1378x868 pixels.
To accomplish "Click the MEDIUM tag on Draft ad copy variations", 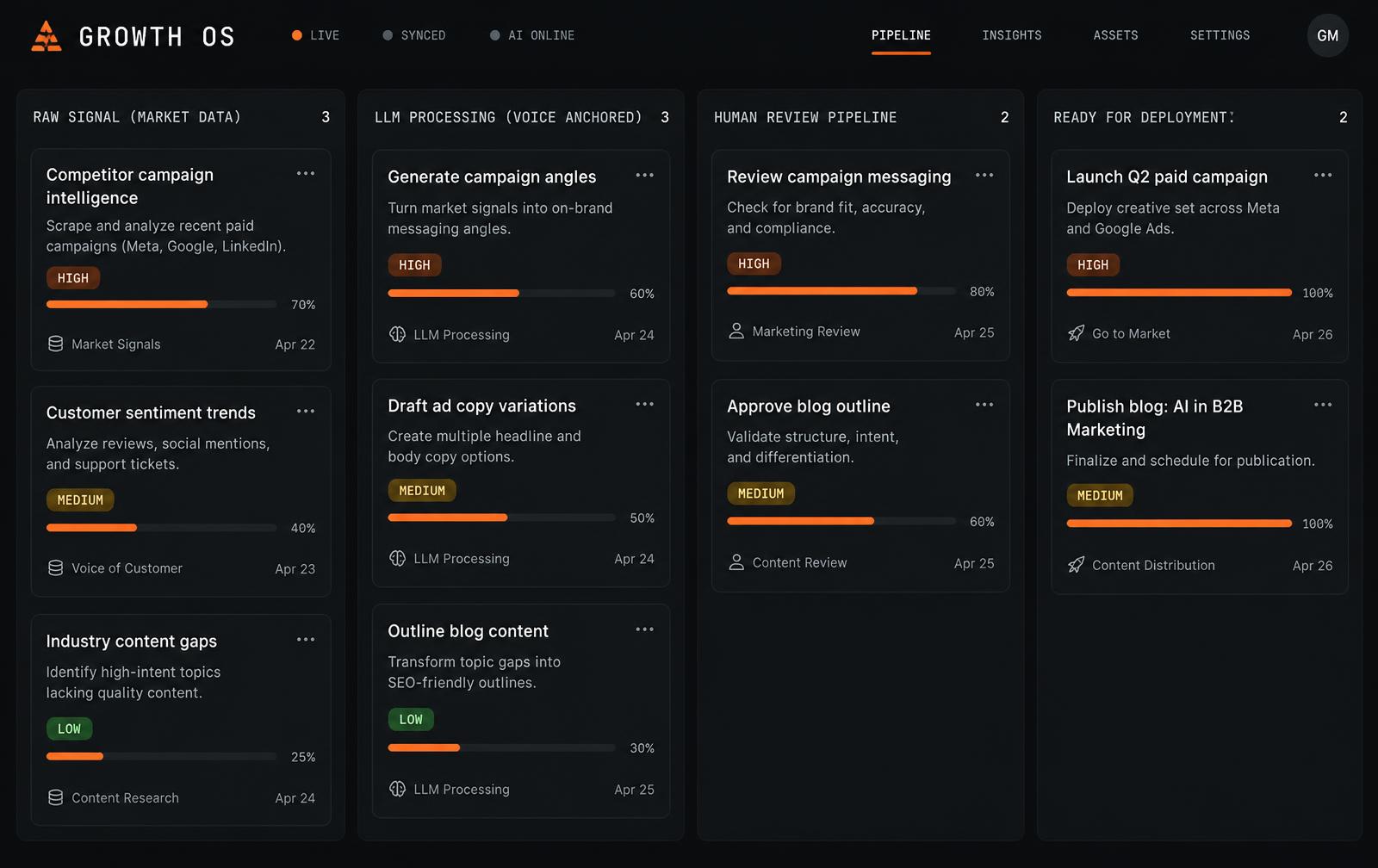I will (422, 491).
